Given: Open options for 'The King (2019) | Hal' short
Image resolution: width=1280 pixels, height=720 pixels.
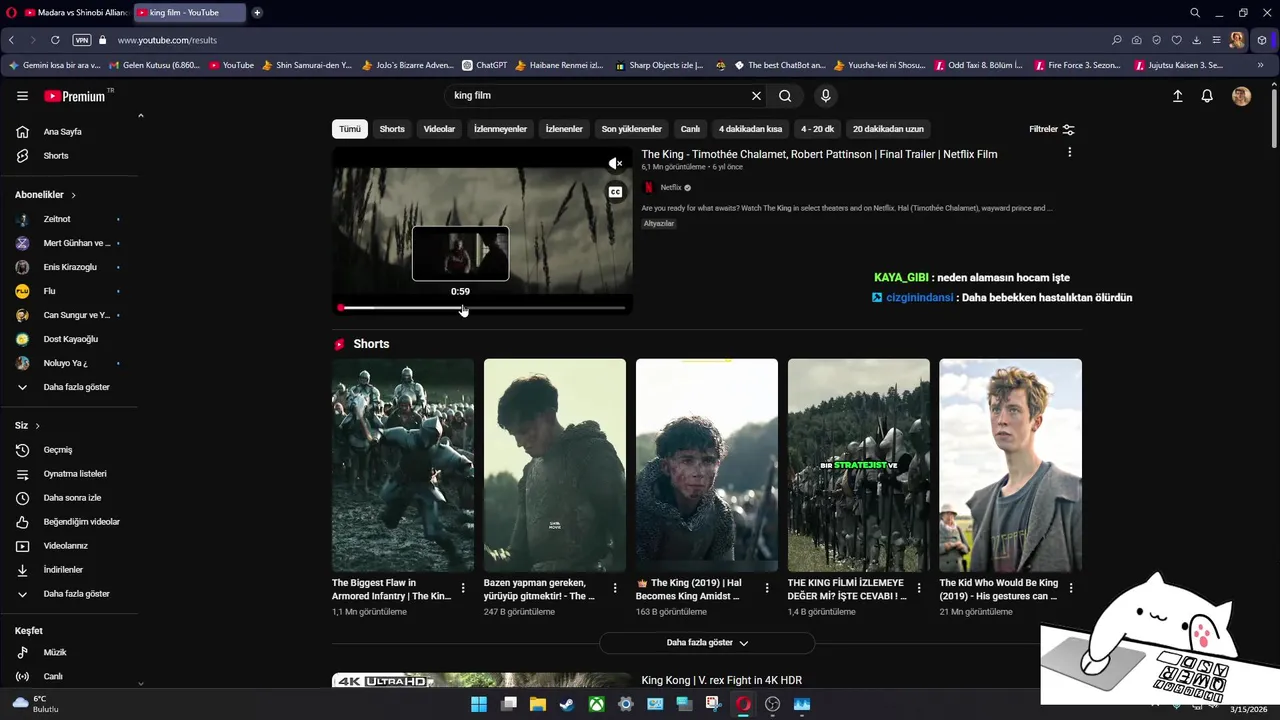Looking at the screenshot, I should tap(767, 588).
